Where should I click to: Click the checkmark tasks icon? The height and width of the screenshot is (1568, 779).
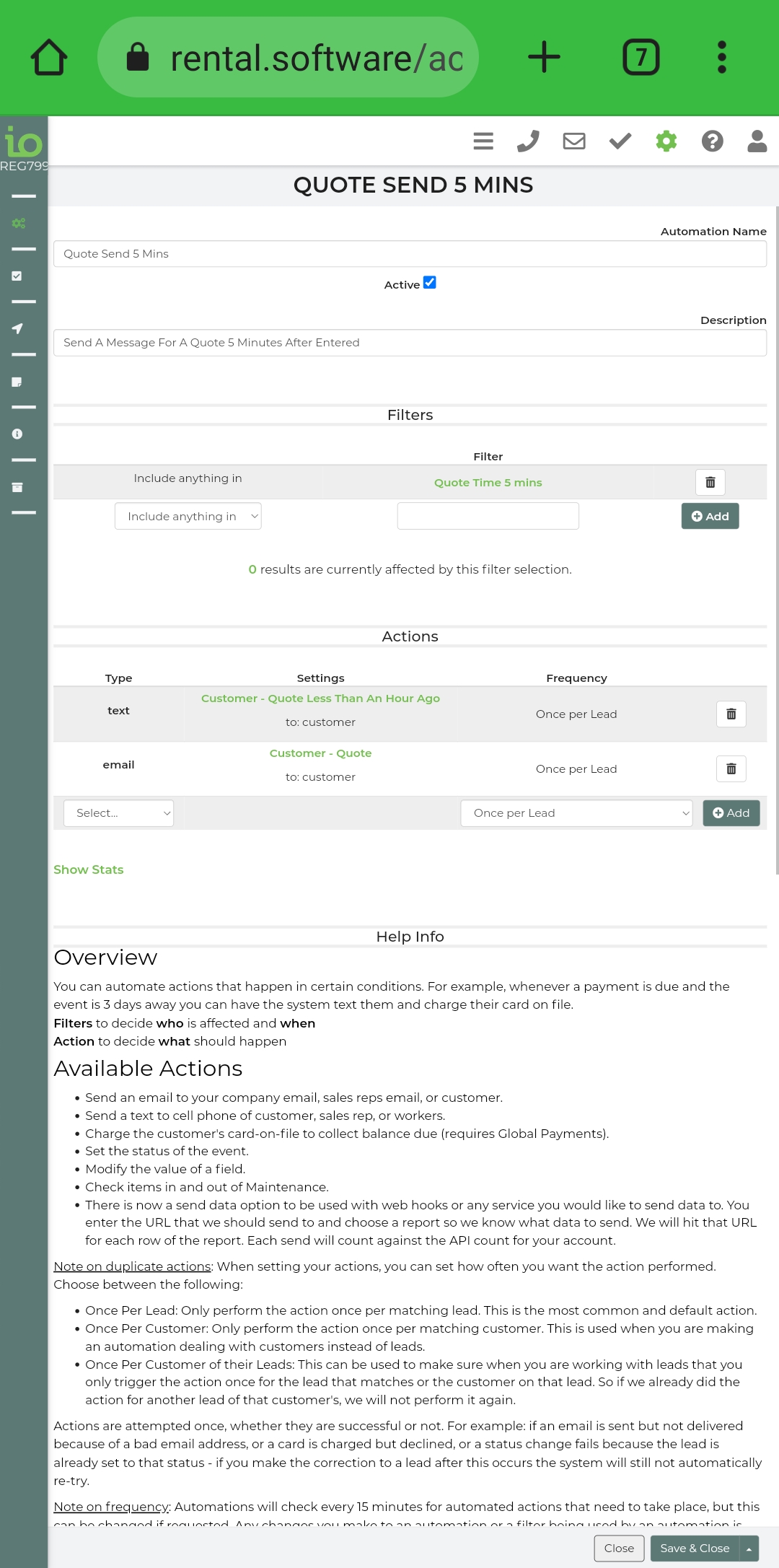pyautogui.click(x=620, y=141)
